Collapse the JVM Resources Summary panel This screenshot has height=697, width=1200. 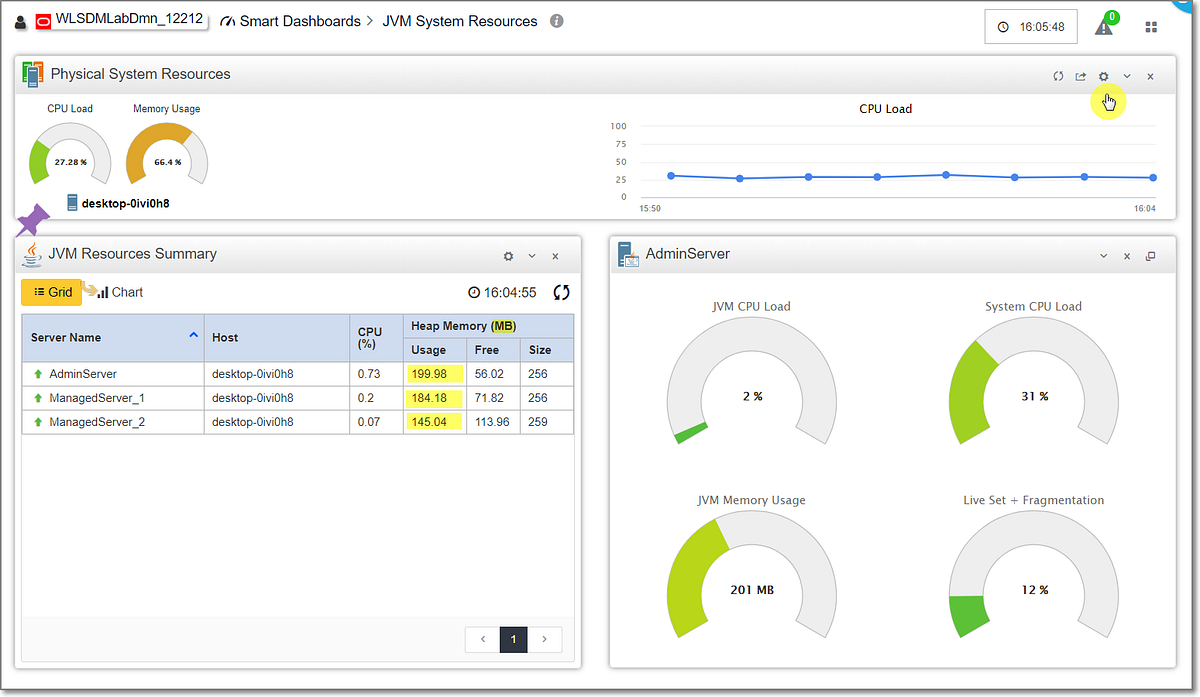click(532, 256)
